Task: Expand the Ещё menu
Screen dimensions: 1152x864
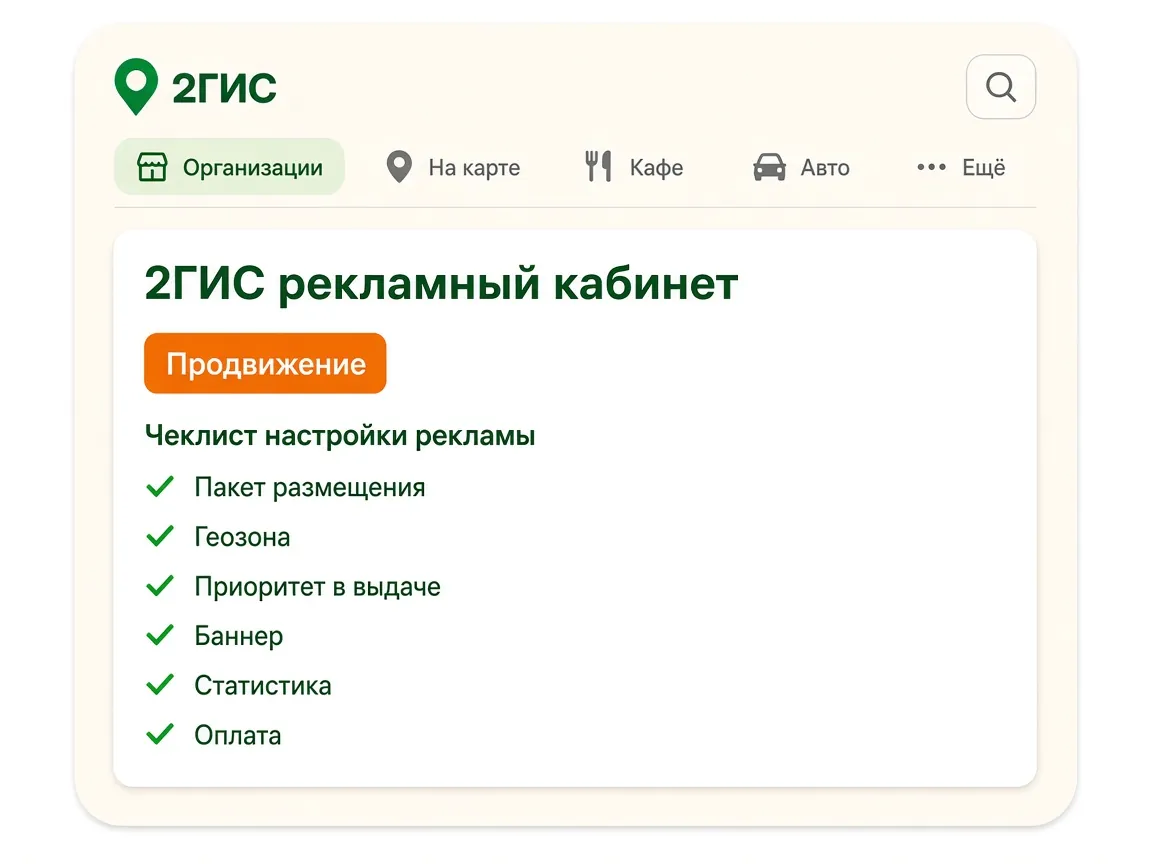Action: click(961, 167)
